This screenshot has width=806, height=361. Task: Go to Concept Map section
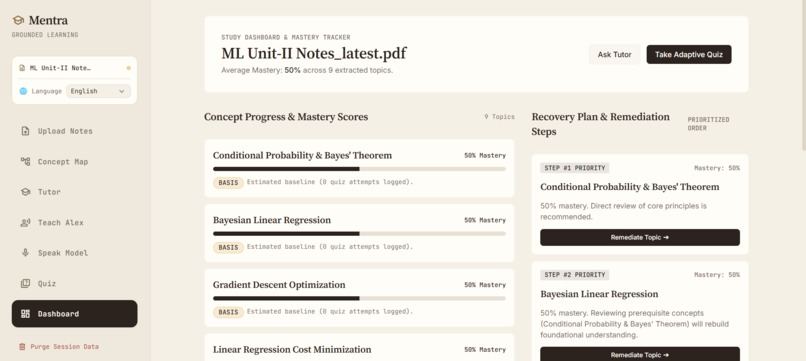coord(75,161)
